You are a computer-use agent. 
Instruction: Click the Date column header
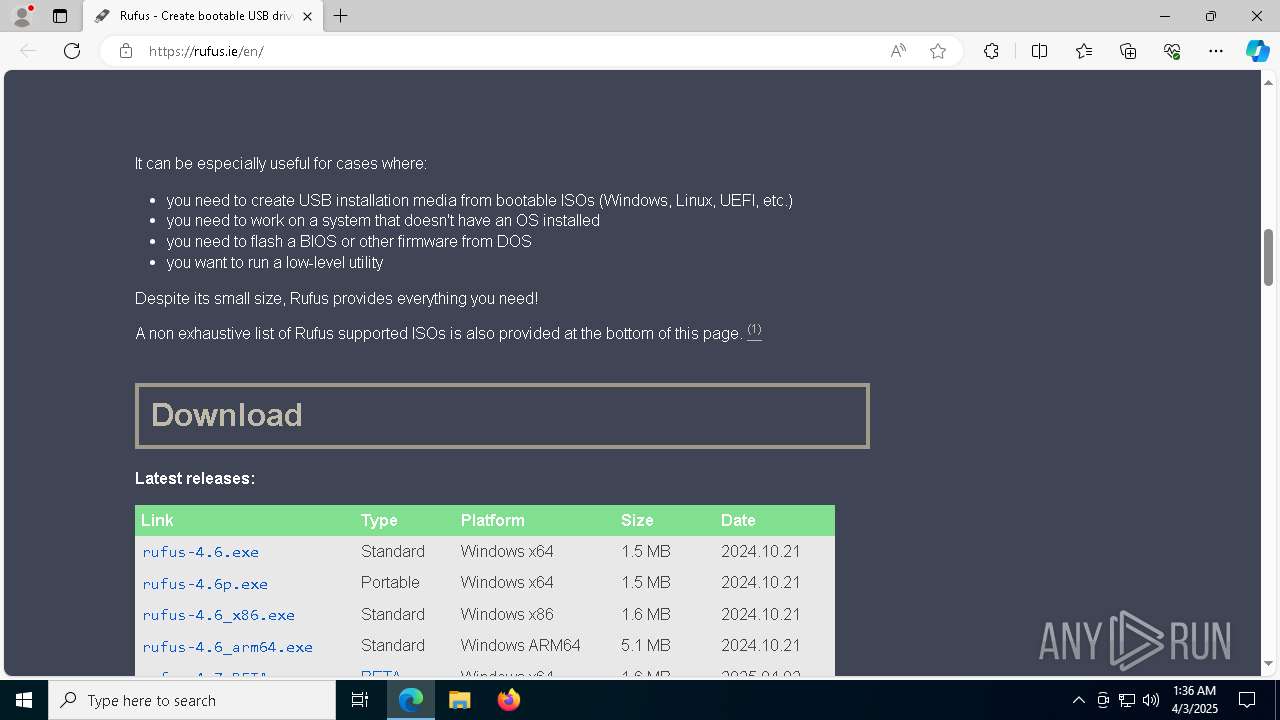(738, 520)
